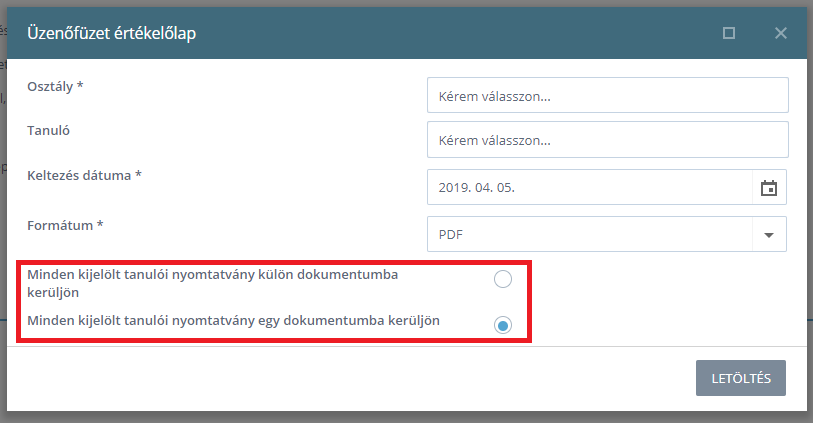This screenshot has height=423, width=813.
Task: Click the Tanuló field label
Action: [48, 131]
